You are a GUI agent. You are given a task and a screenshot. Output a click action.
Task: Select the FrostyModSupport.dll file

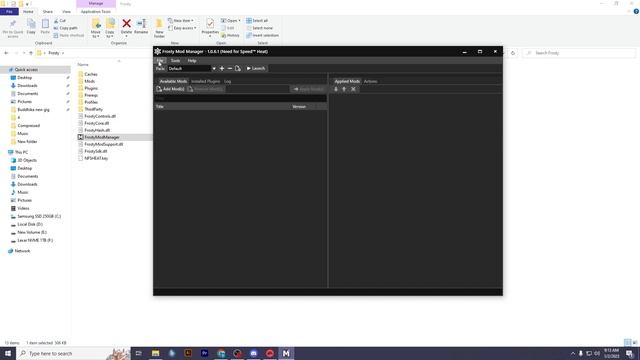pos(104,144)
